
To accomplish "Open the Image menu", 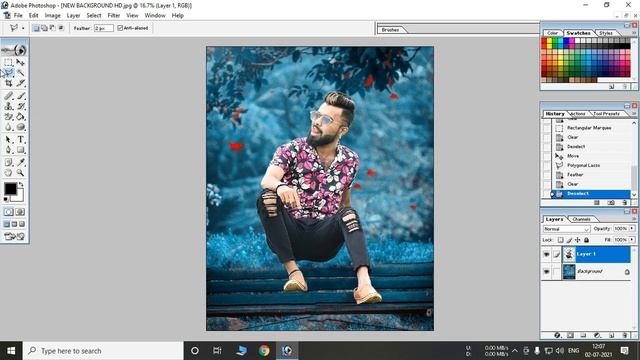I will (52, 16).
